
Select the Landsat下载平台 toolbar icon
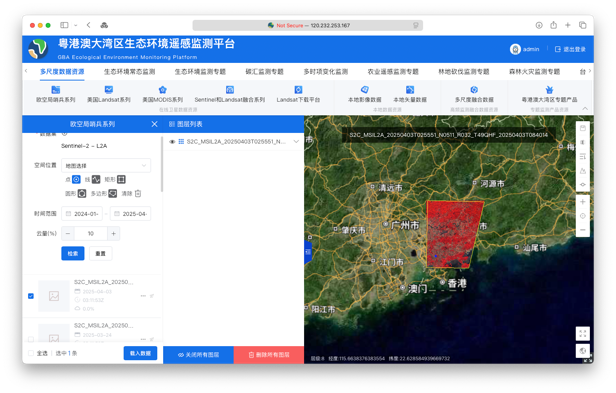[x=298, y=90]
